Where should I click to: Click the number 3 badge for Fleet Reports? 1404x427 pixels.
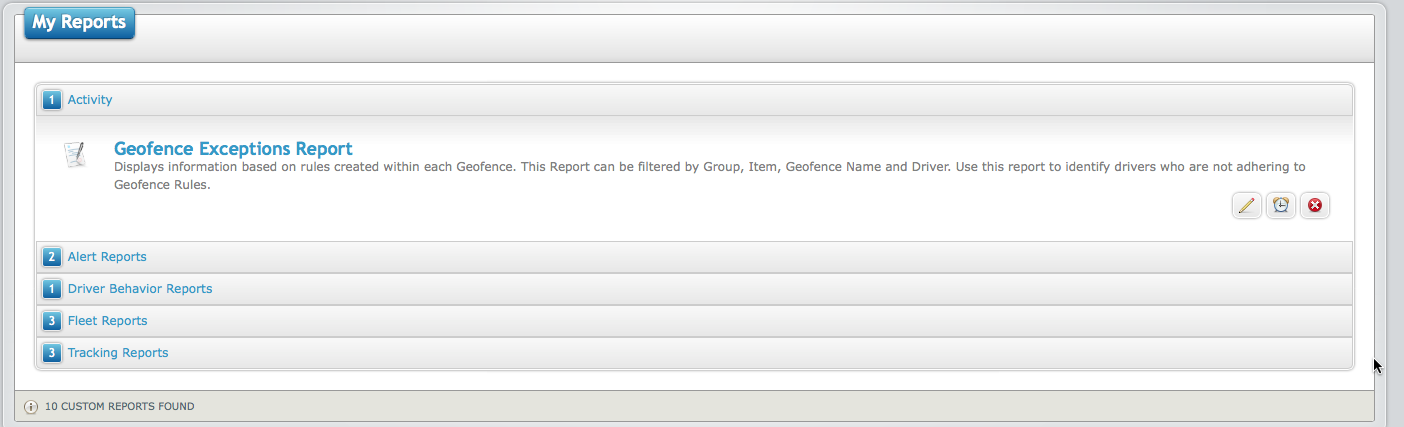[52, 321]
